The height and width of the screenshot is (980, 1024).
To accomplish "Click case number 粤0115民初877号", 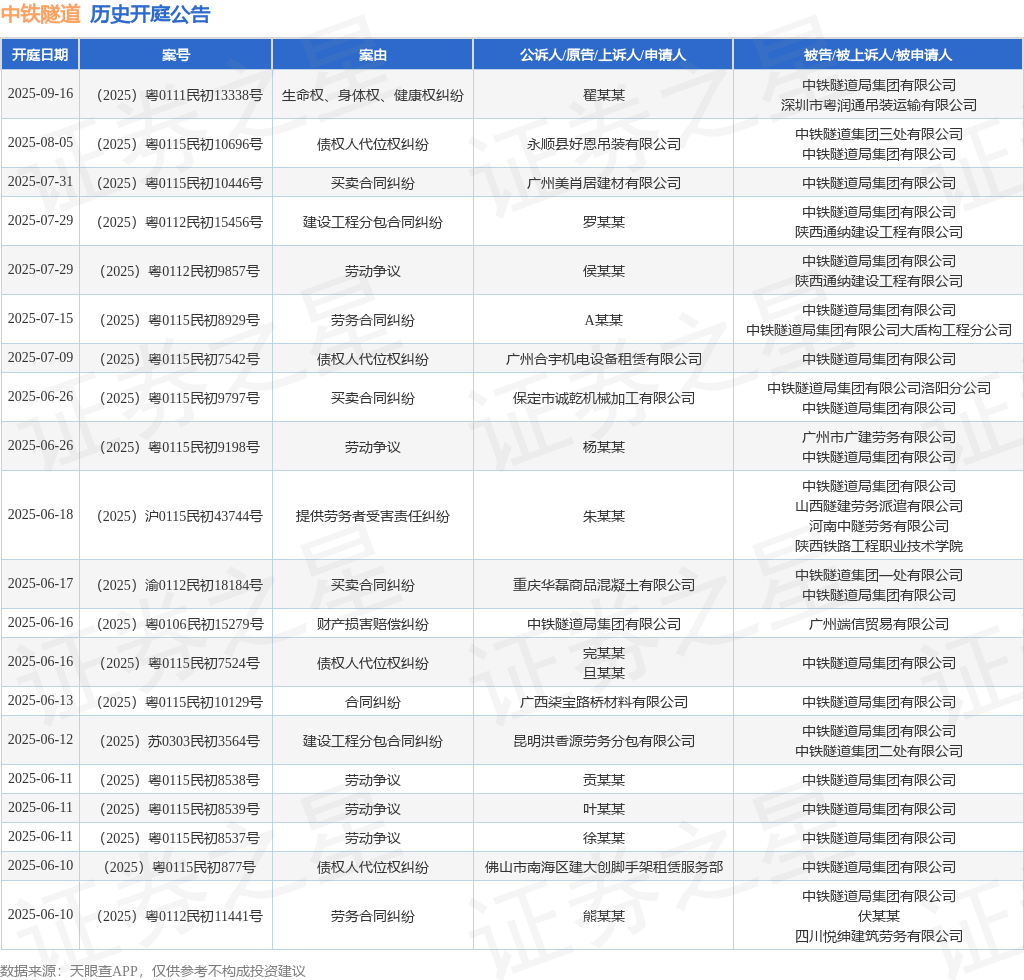I will pyautogui.click(x=180, y=867).
